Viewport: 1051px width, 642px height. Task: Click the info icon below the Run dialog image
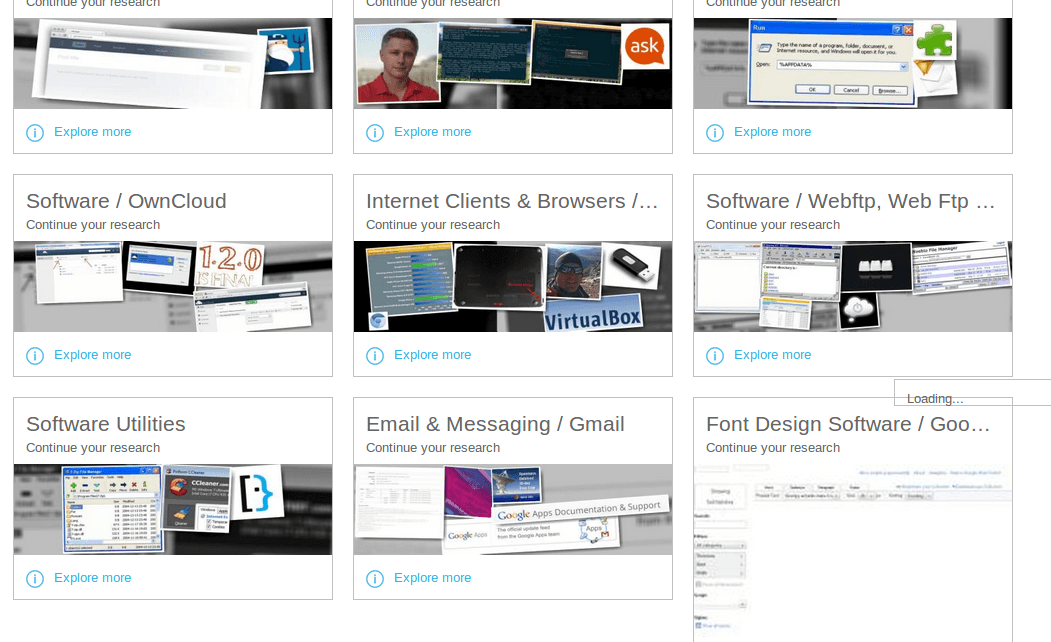[715, 133]
